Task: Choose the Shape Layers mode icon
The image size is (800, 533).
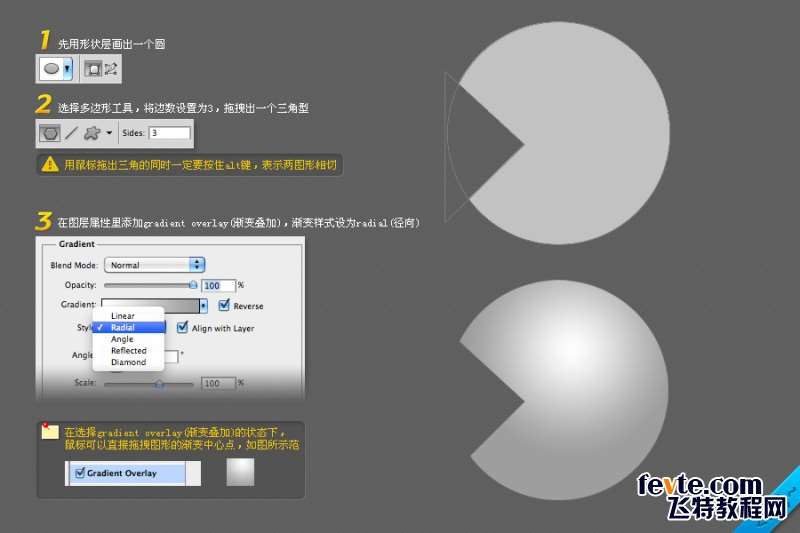Action: click(93, 69)
